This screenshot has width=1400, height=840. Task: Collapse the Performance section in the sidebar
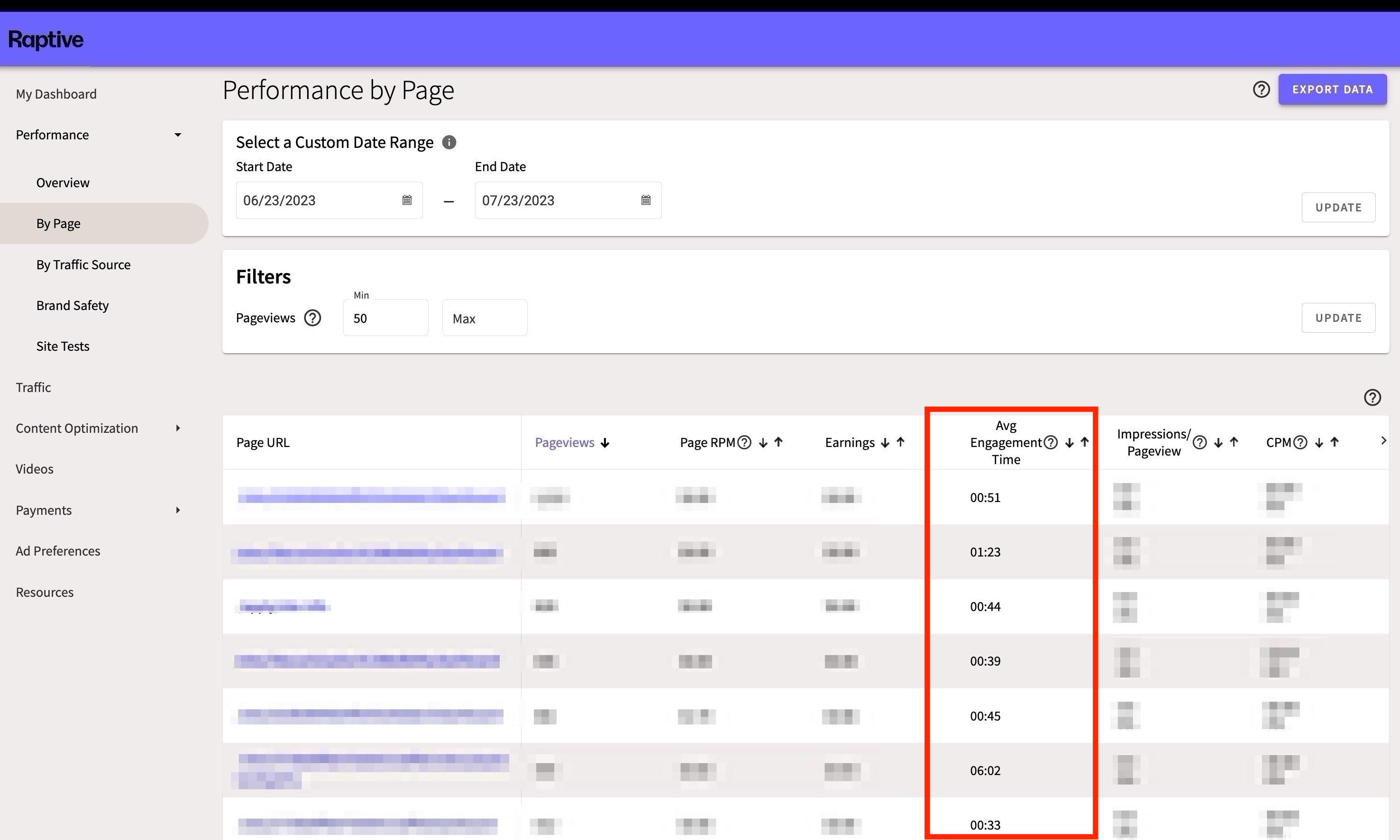click(177, 135)
